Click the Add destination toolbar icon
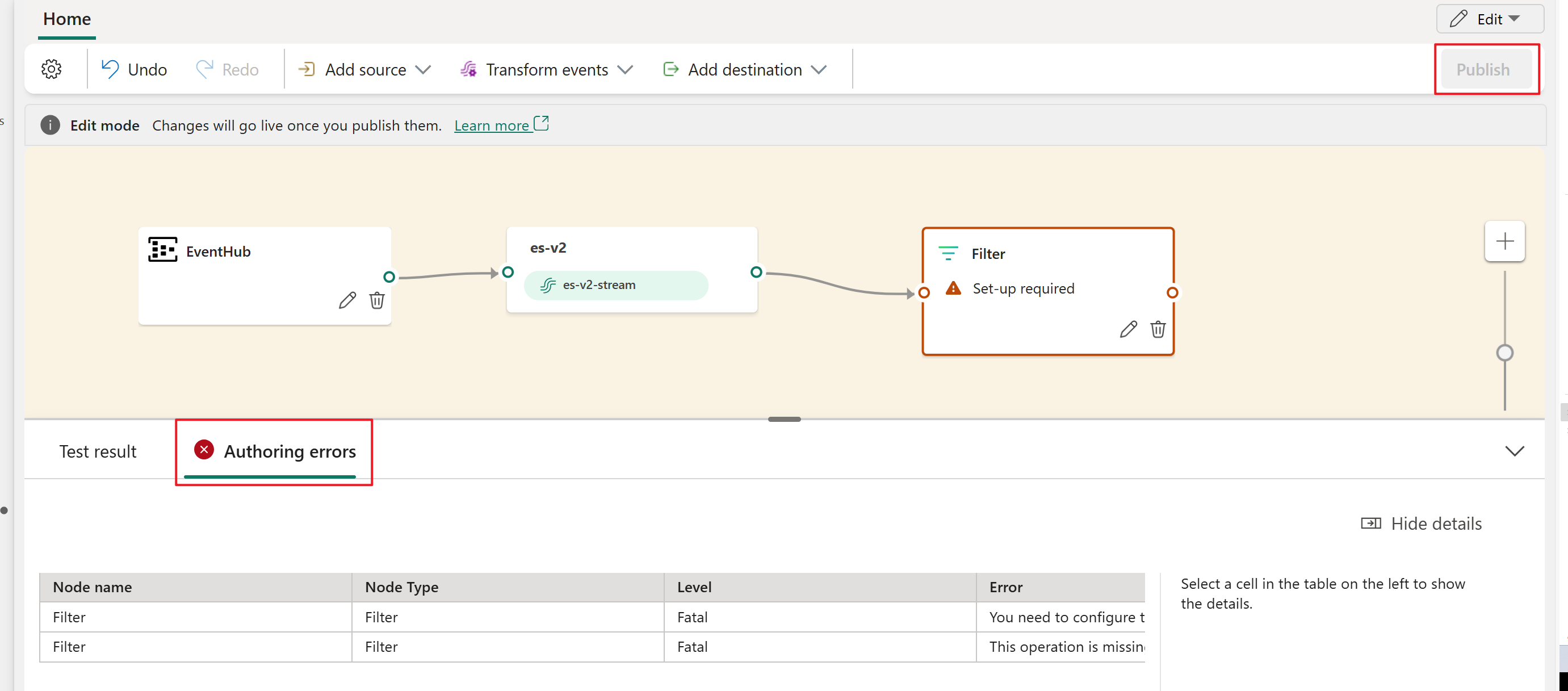Screen dimensions: 1568x691 coord(669,69)
